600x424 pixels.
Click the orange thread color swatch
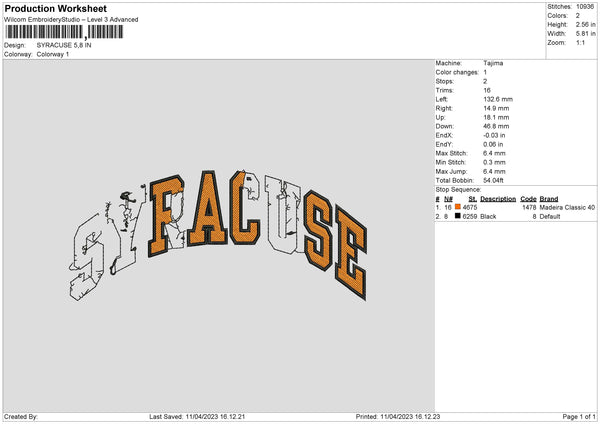point(458,207)
